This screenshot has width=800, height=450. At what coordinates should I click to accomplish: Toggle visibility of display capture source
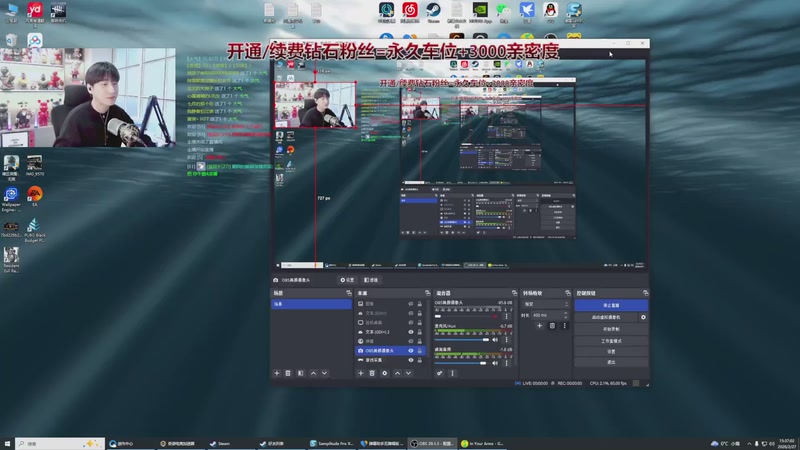[x=411, y=322]
